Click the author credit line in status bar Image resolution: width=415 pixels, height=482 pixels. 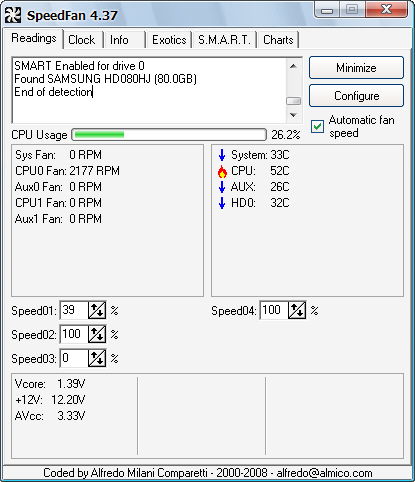[x=207, y=473]
